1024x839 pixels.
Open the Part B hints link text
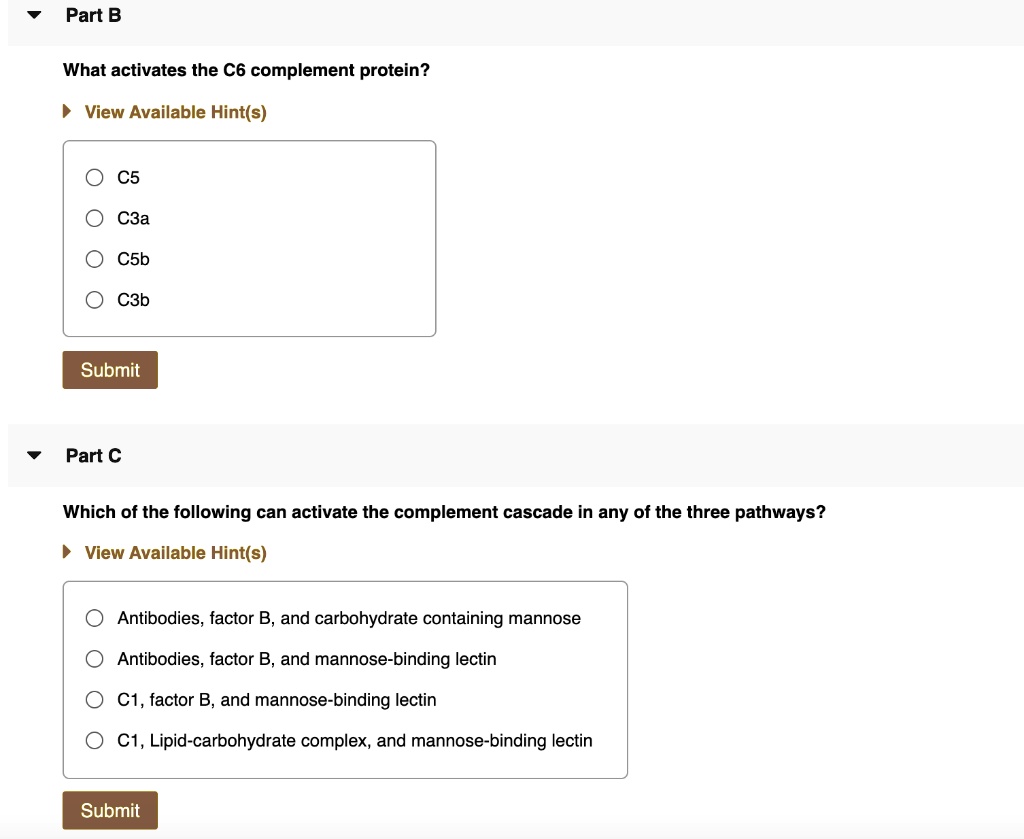[176, 112]
